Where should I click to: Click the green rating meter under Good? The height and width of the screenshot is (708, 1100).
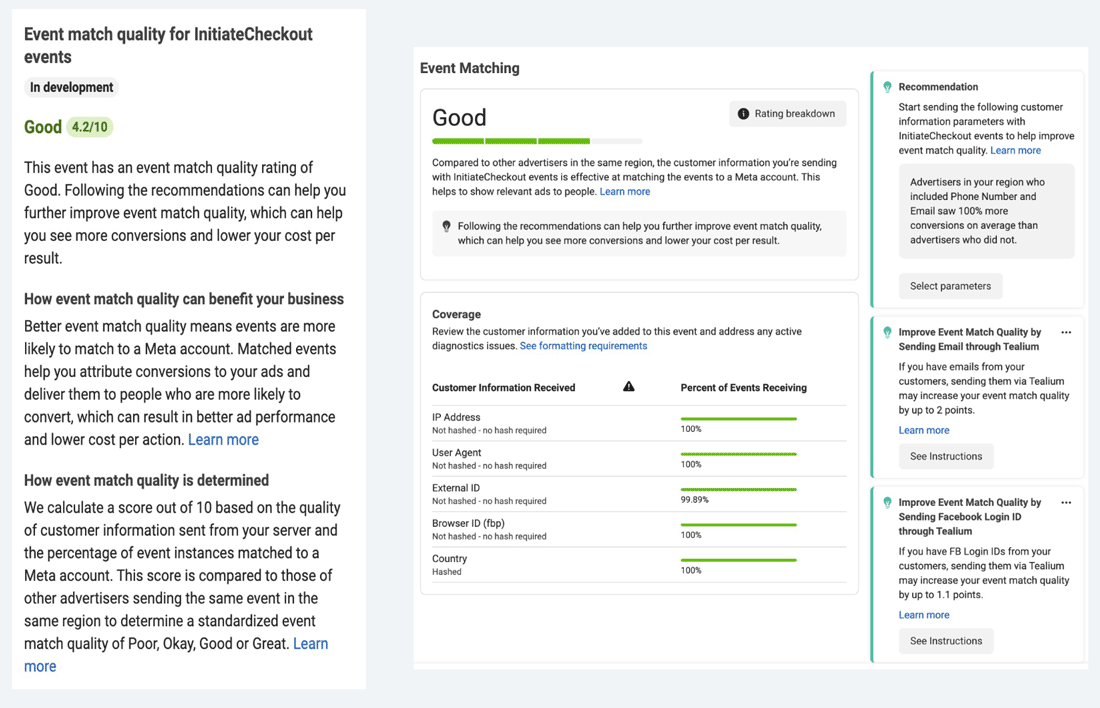[x=537, y=141]
